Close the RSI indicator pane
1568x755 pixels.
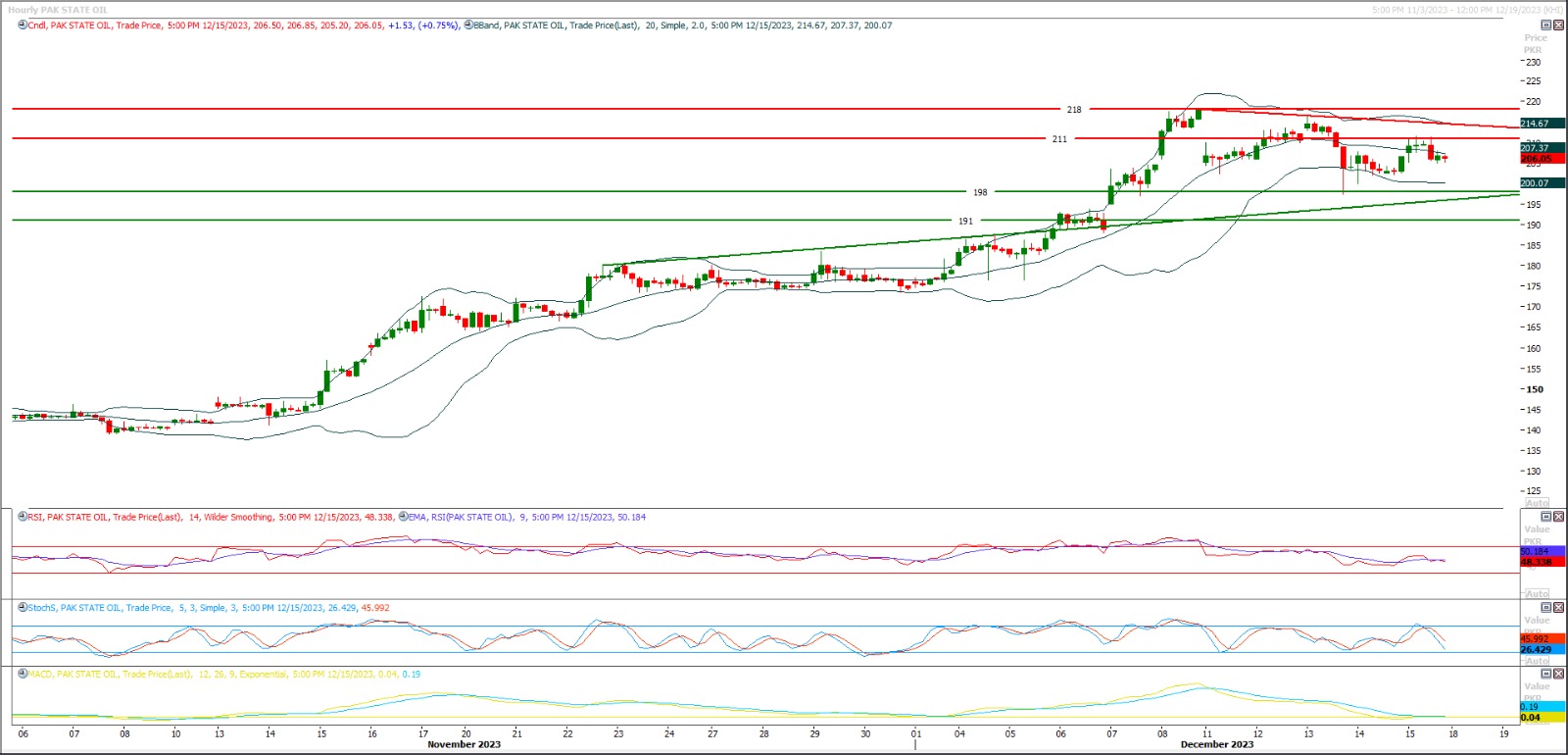pyautogui.click(x=1559, y=517)
